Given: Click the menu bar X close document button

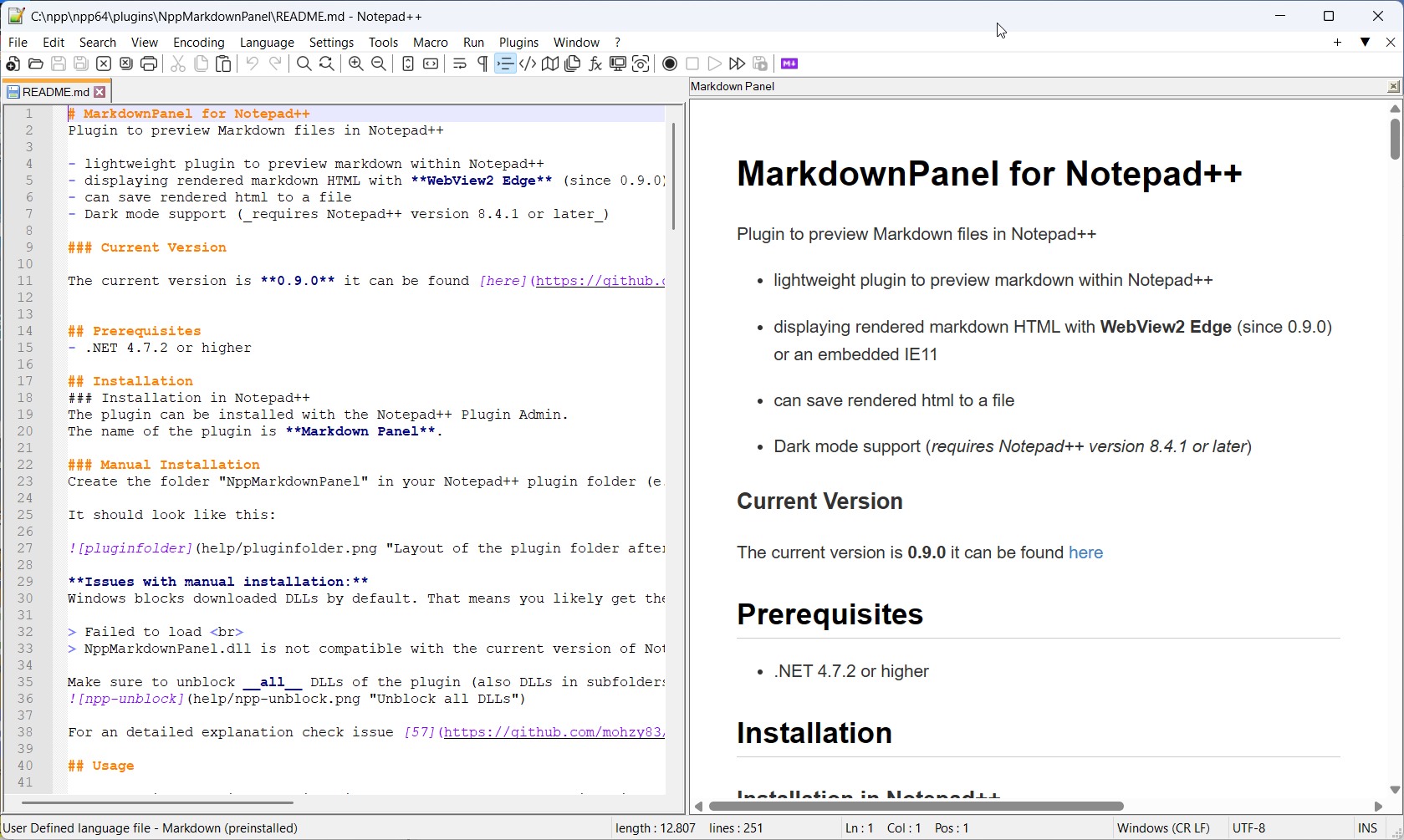Looking at the screenshot, I should (x=1391, y=42).
